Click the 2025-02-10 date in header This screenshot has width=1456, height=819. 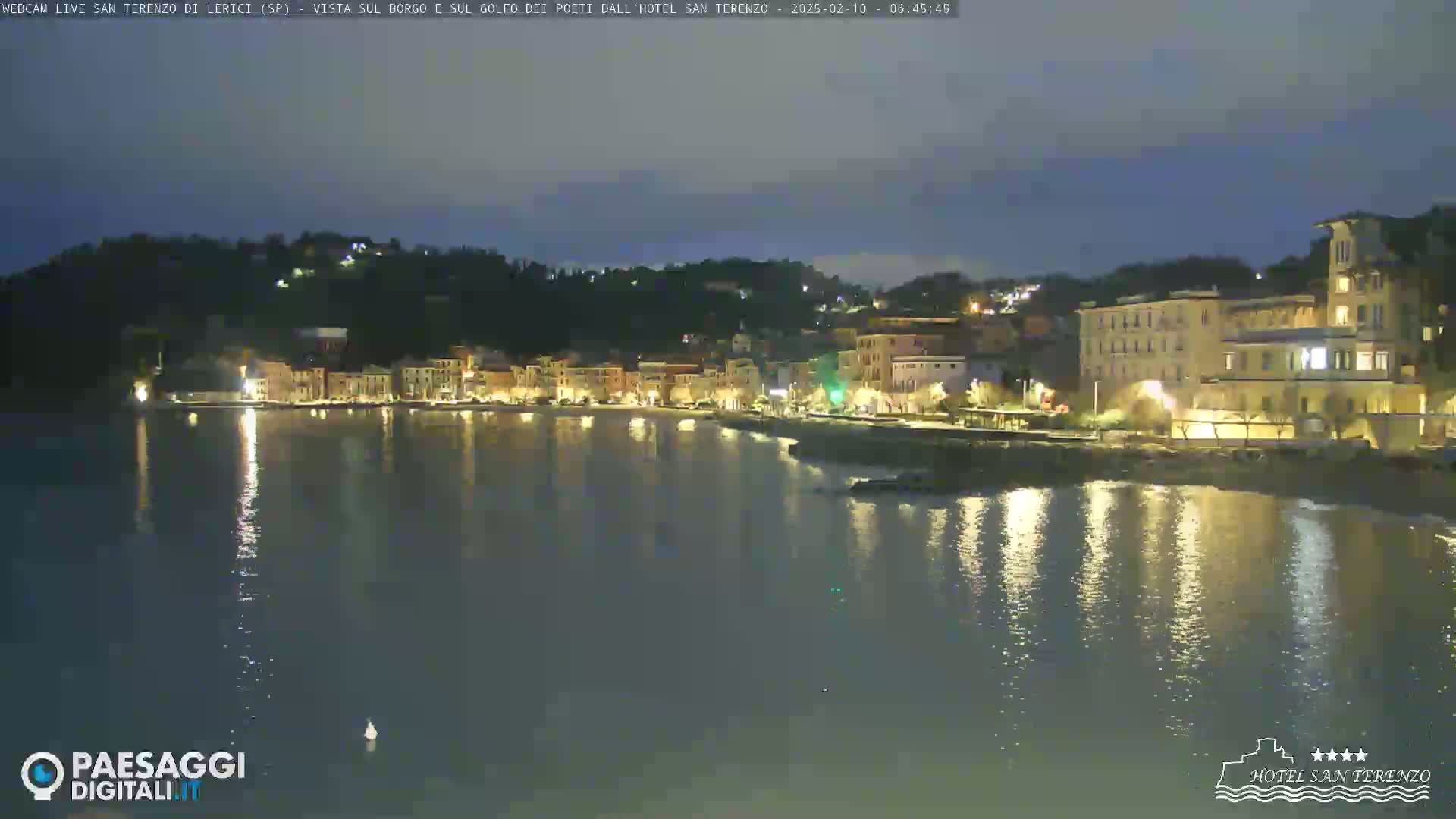tap(828, 9)
